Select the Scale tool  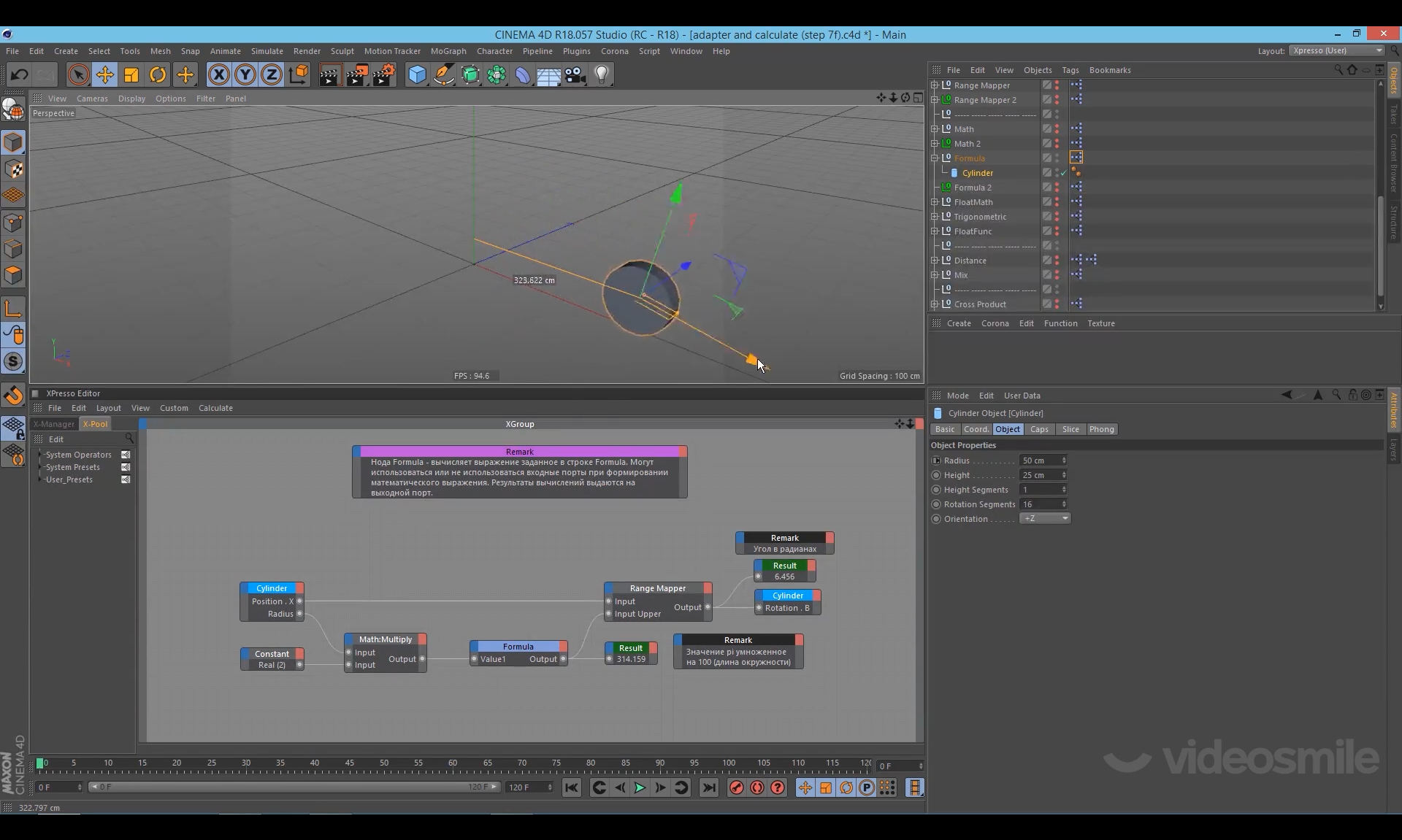click(131, 74)
